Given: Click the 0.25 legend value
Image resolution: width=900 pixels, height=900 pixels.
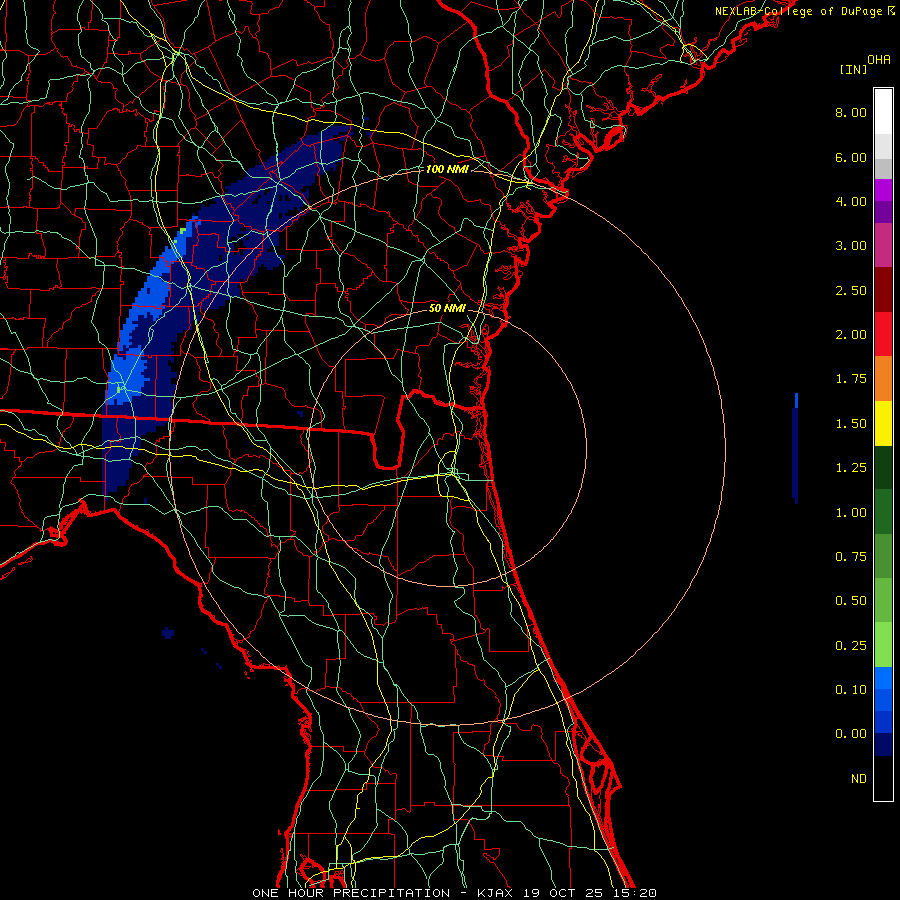Looking at the screenshot, I should pyautogui.click(x=851, y=646).
